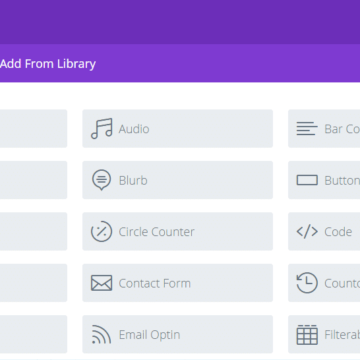Select the Email Optin module
360x360 pixels.
point(177,334)
